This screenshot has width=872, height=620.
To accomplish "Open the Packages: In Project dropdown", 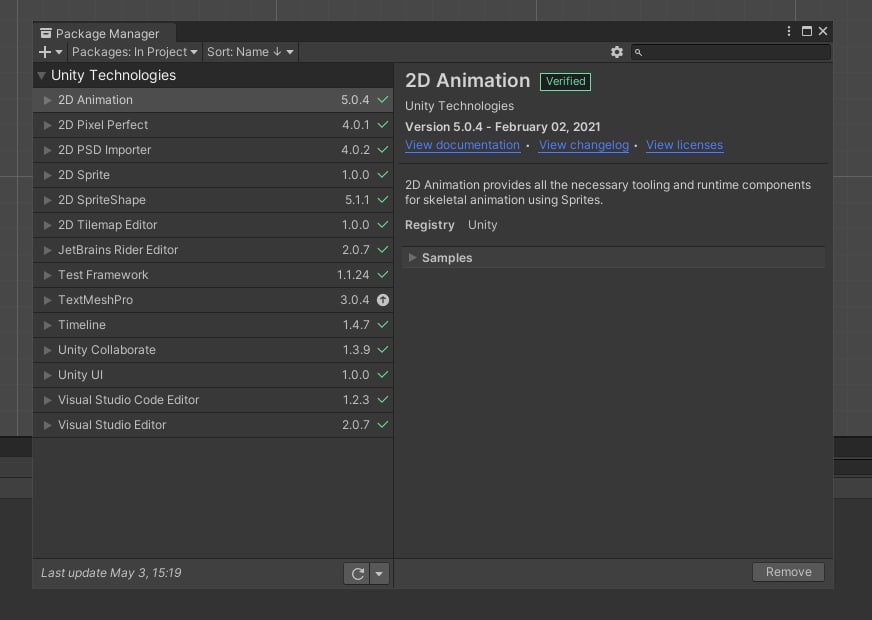I will 135,52.
